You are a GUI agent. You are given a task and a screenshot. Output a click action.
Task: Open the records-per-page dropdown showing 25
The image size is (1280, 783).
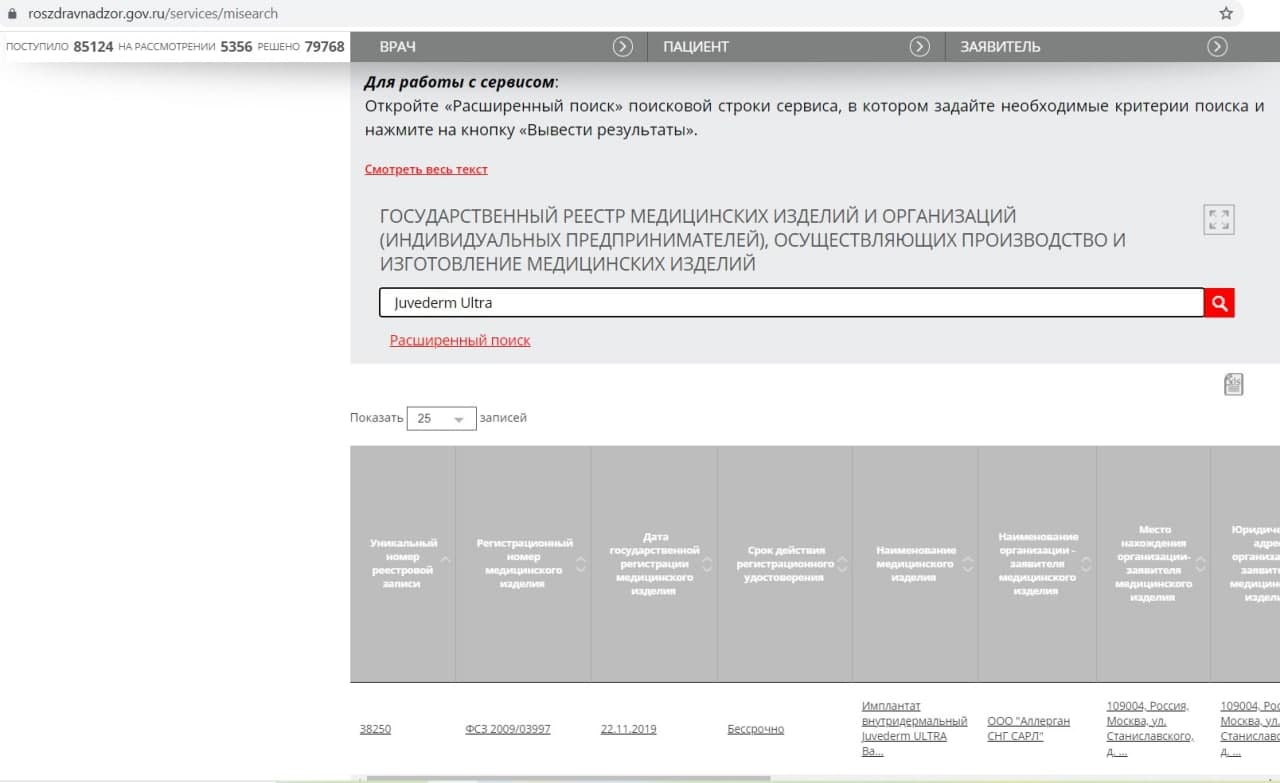click(x=441, y=418)
